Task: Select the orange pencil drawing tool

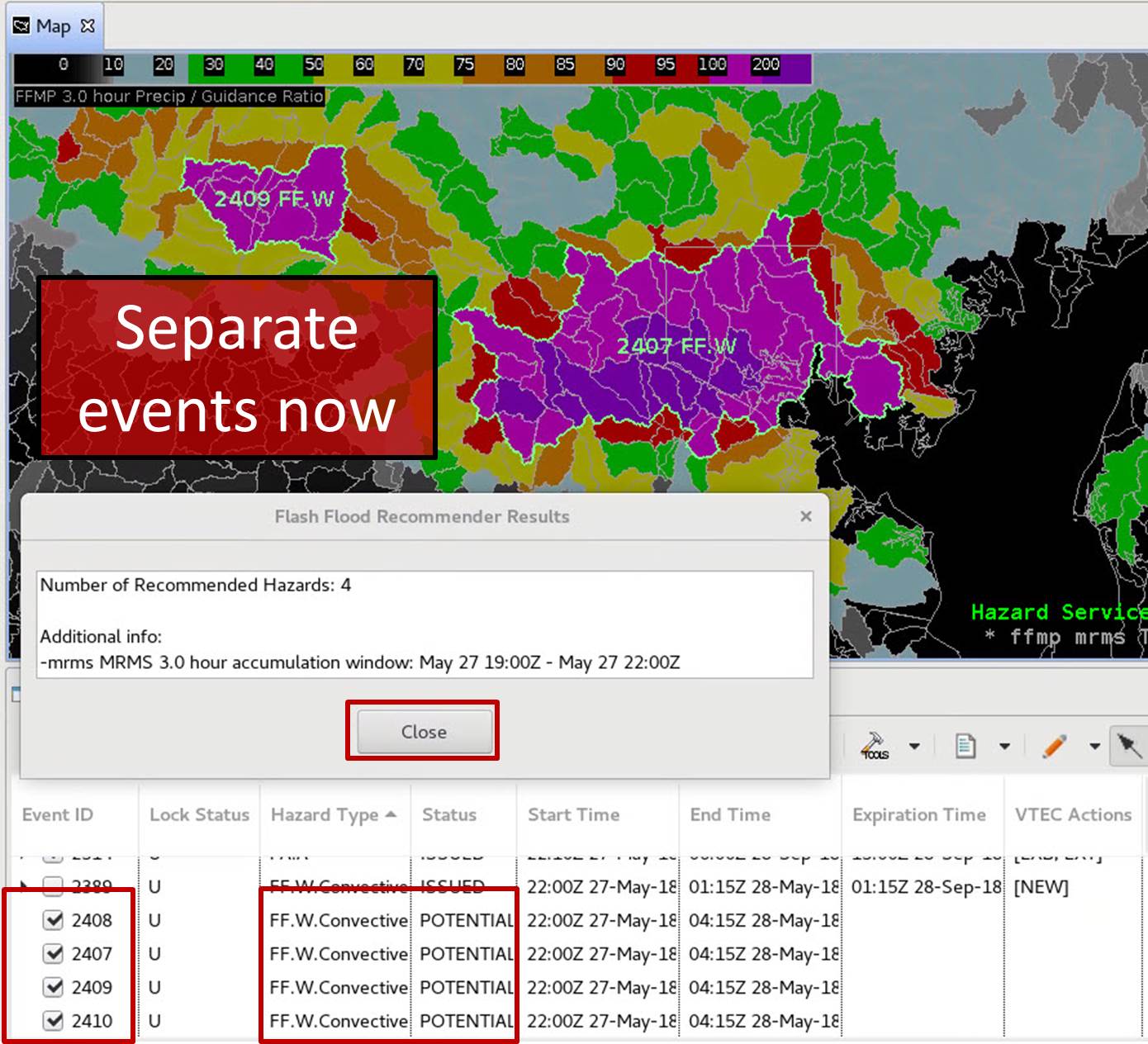Action: (1054, 746)
